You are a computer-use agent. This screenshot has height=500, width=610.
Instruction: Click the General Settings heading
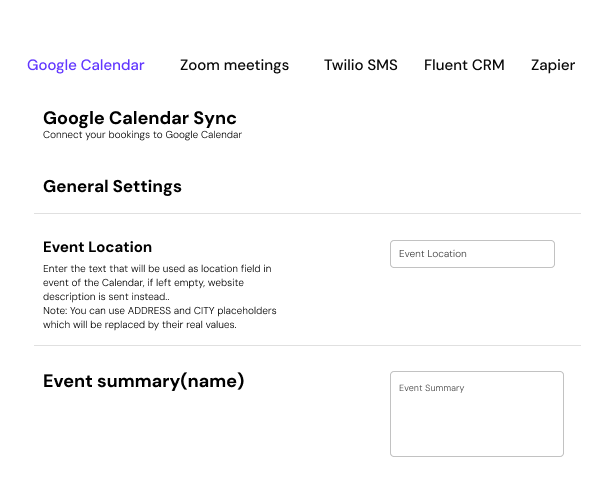click(112, 186)
